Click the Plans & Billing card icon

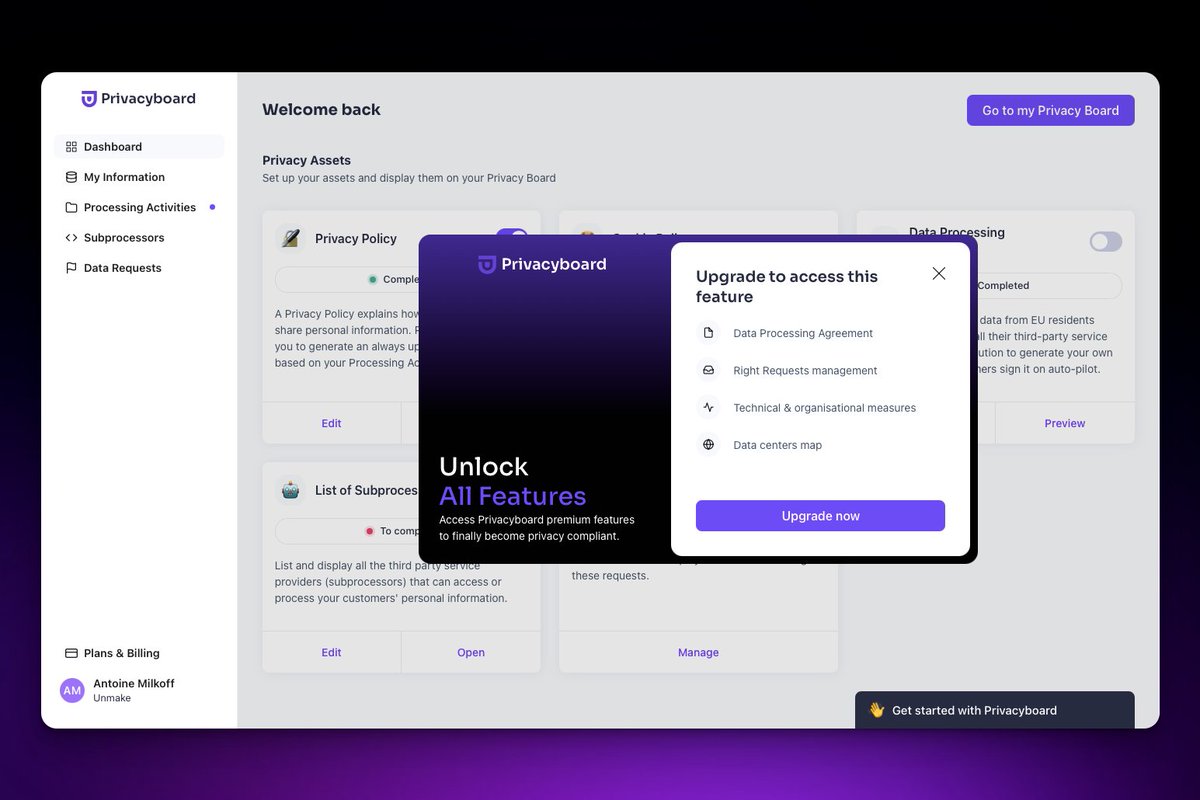tap(71, 653)
